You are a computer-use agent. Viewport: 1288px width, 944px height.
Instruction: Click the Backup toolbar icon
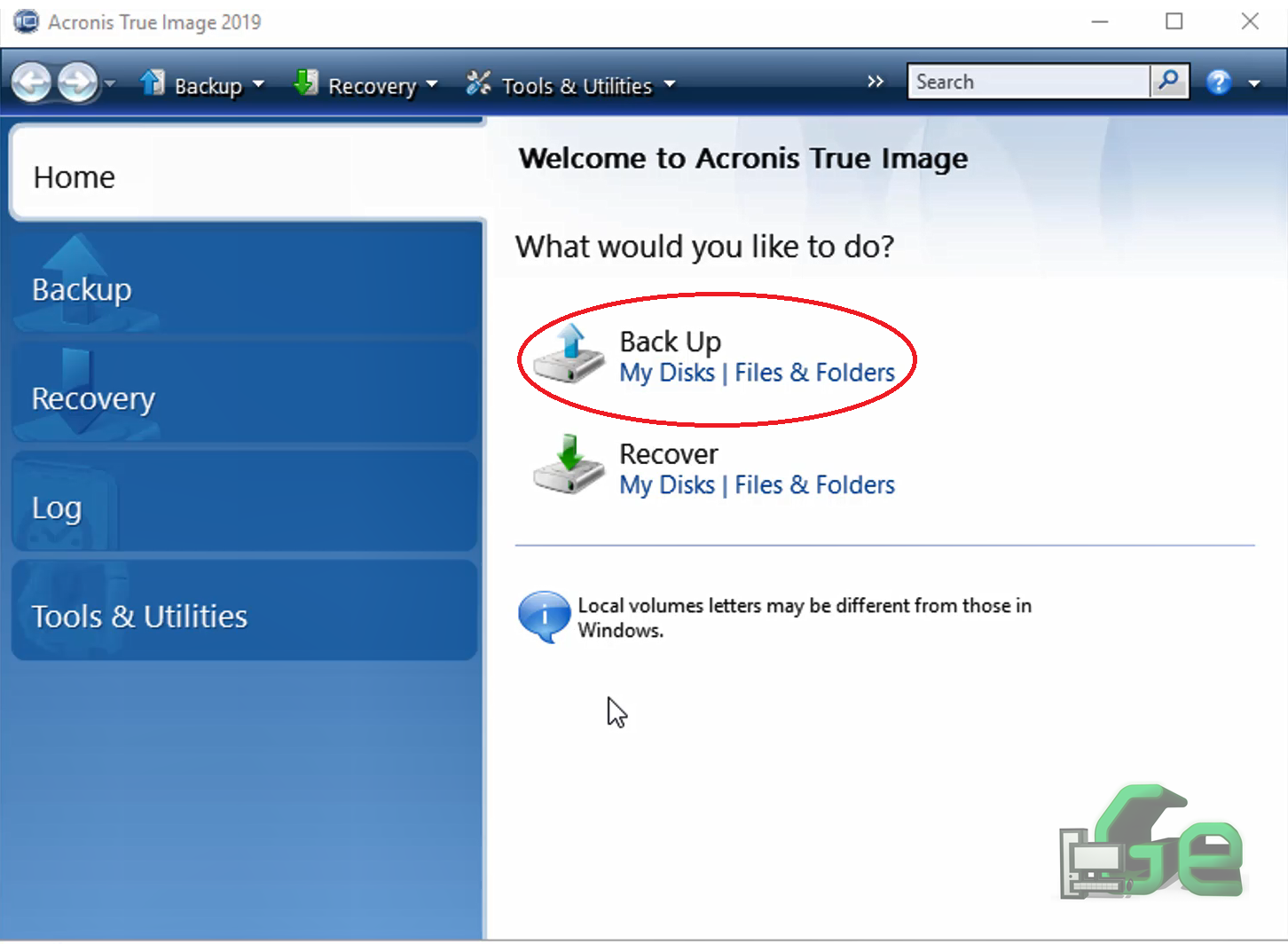[153, 83]
